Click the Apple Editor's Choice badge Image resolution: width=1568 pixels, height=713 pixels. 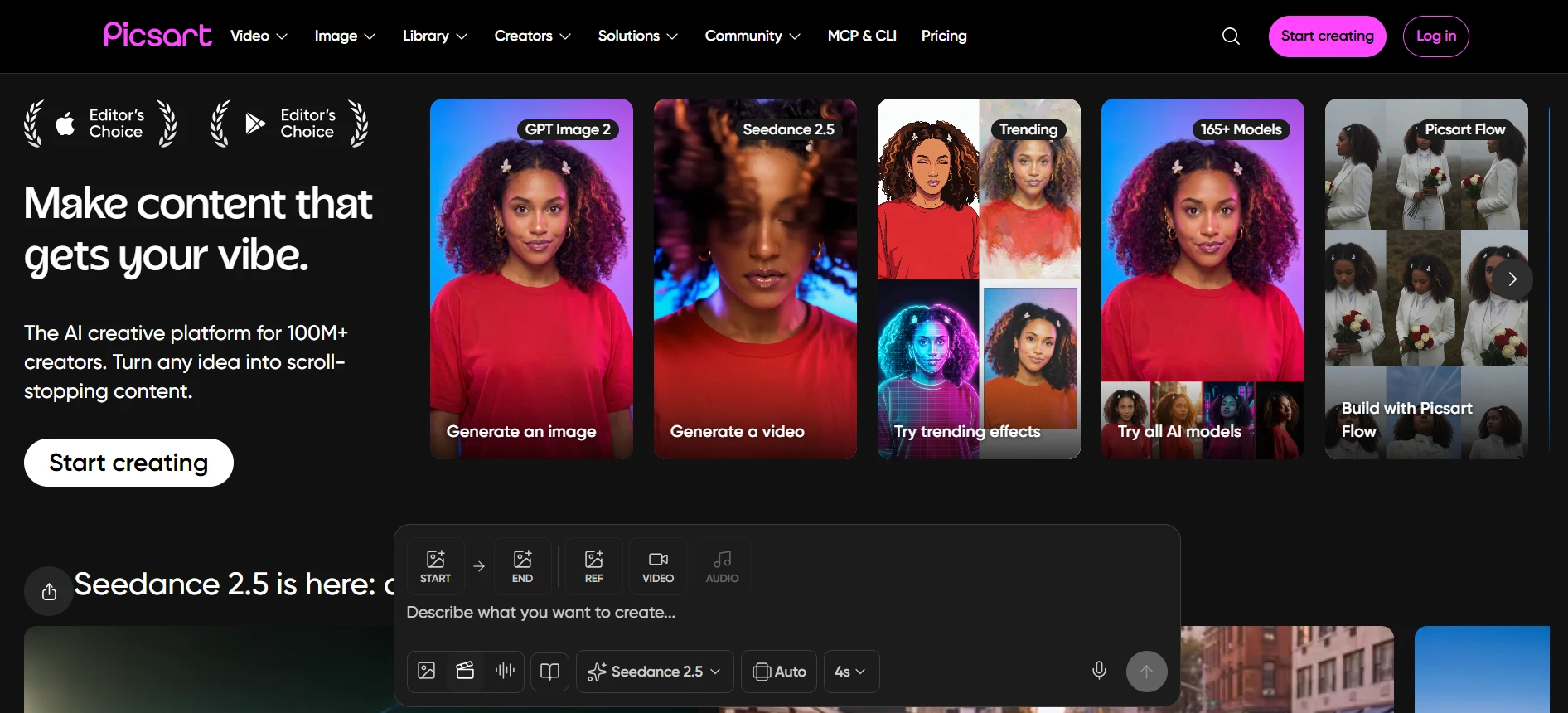click(100, 124)
